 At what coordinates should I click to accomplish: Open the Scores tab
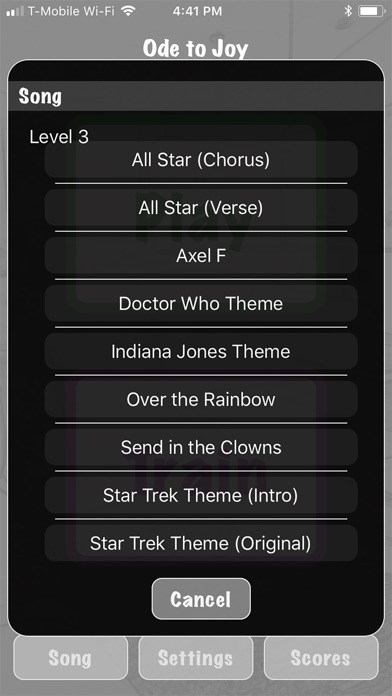click(x=321, y=658)
